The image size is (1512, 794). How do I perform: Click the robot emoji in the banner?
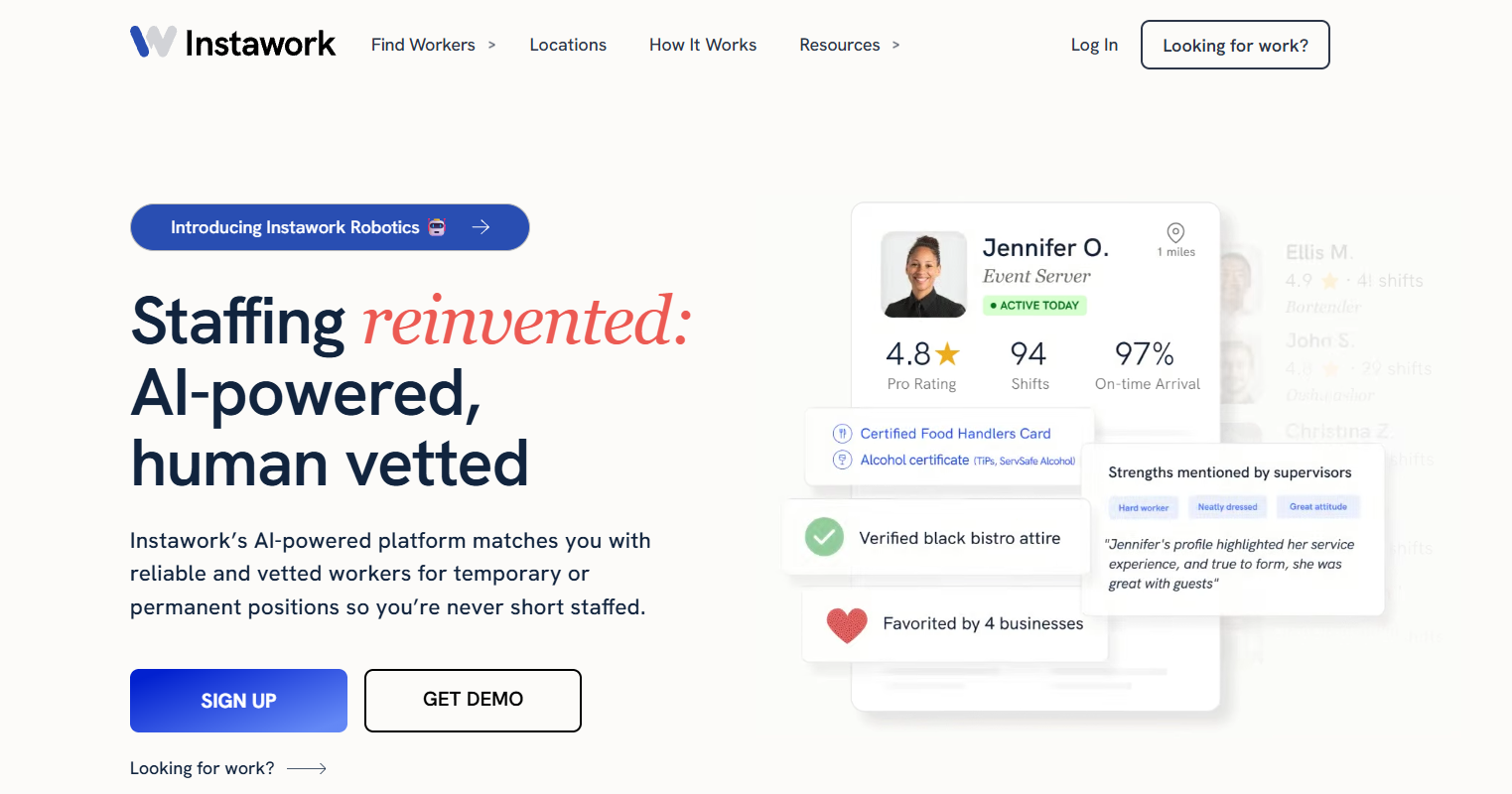coord(437,227)
